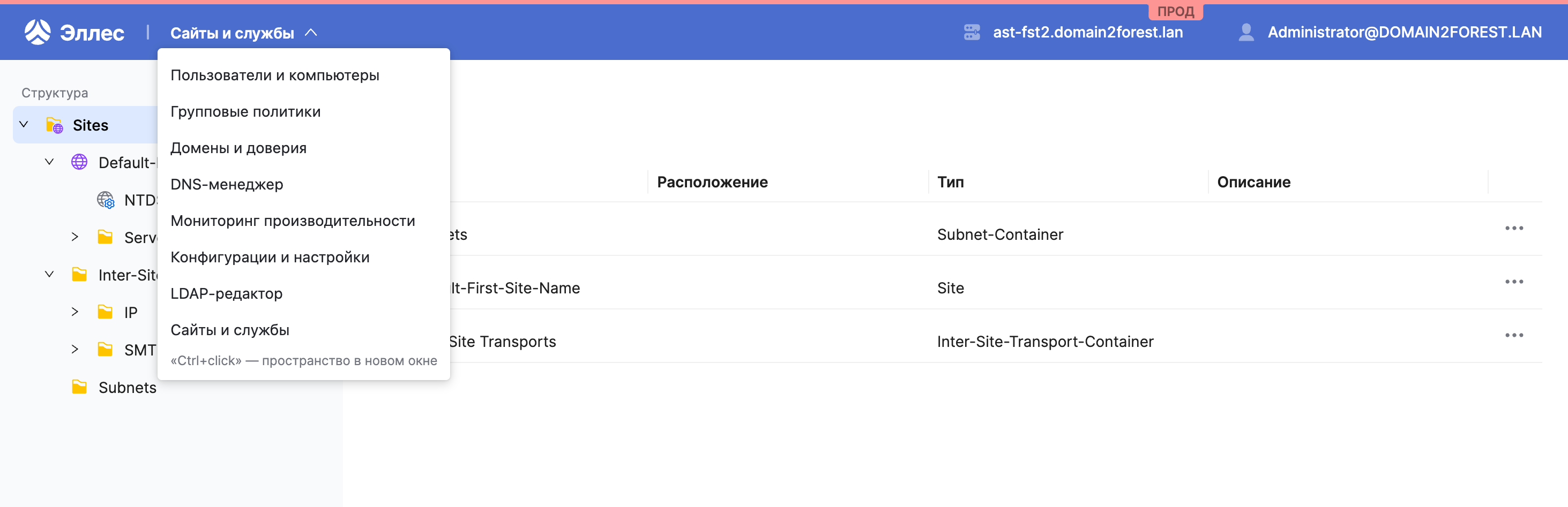This screenshot has width=1568, height=507.
Task: Sort by the Тип column header
Action: click(950, 183)
